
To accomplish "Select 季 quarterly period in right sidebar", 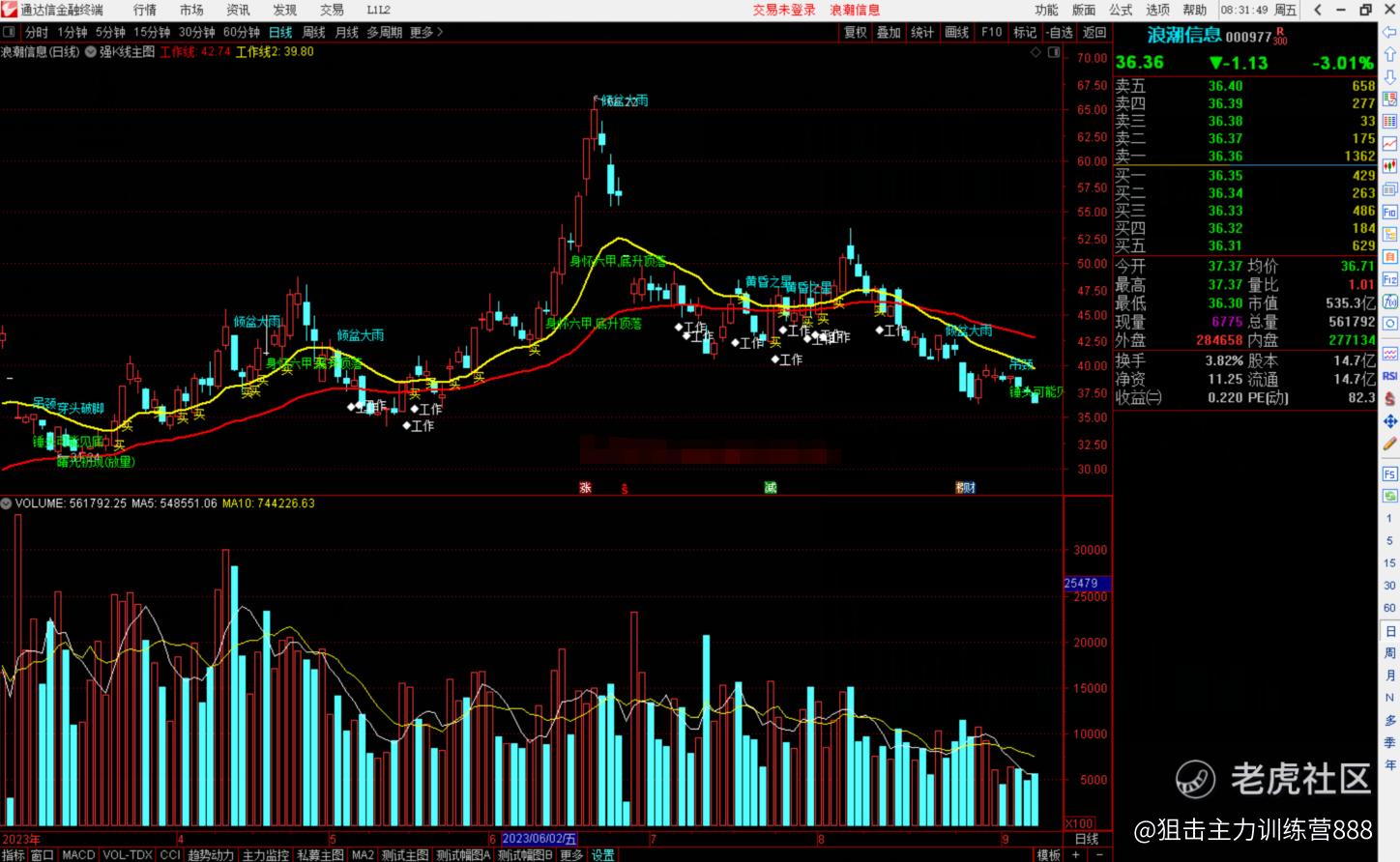I will click(1390, 742).
